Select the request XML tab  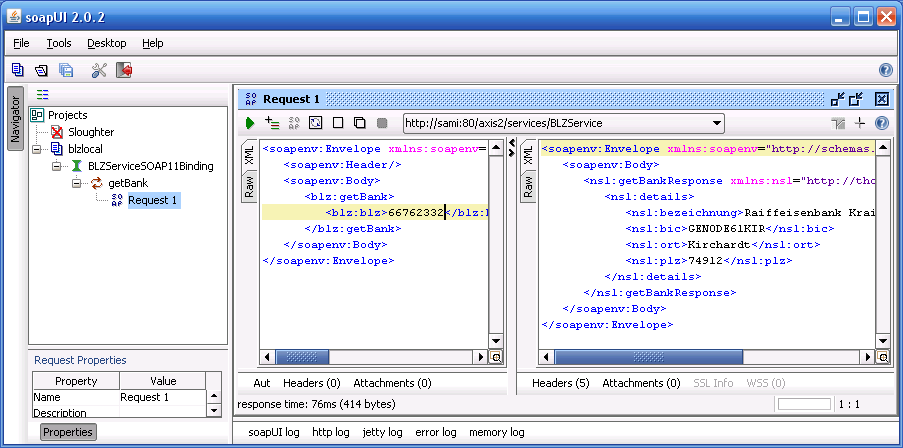(x=249, y=156)
